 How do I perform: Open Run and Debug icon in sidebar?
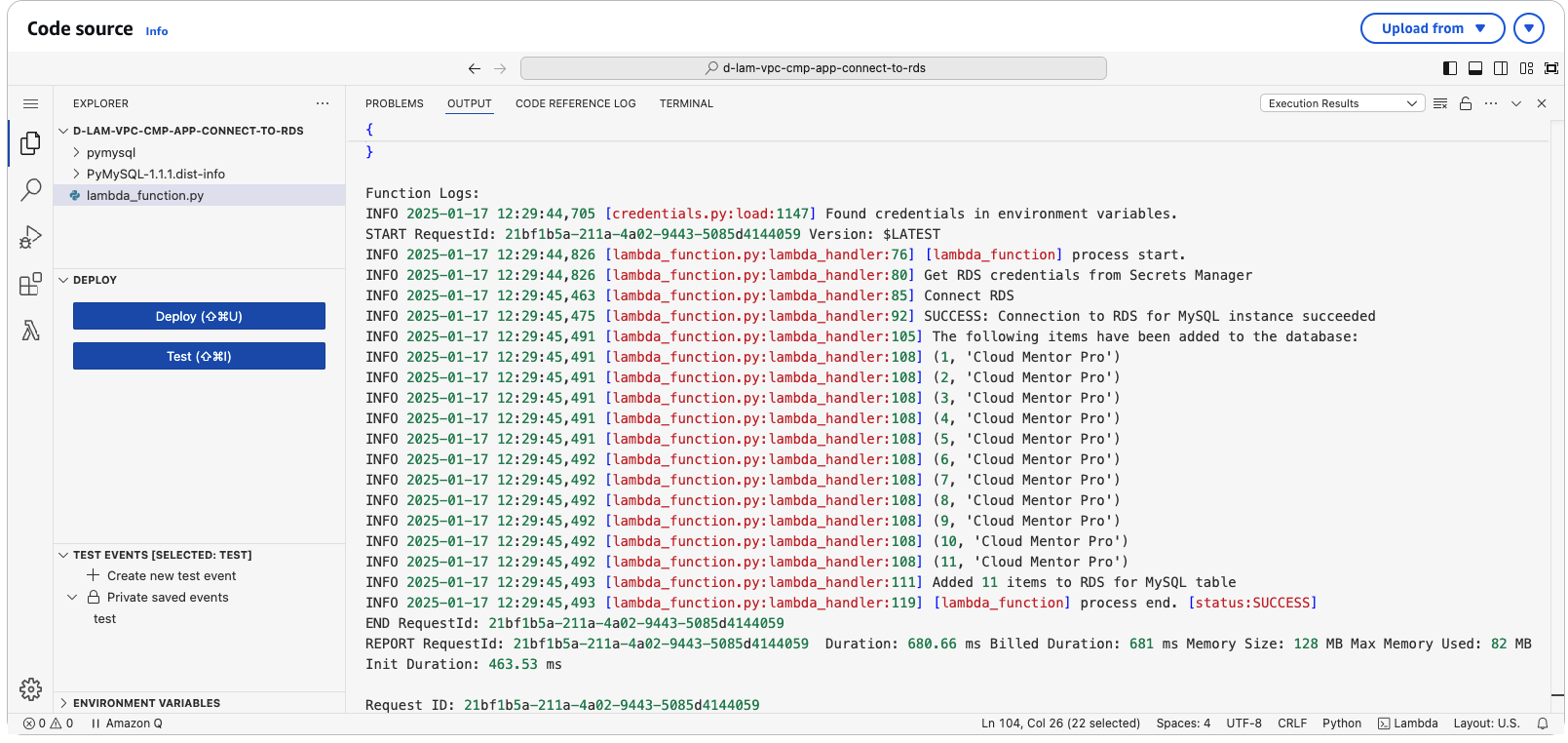coord(30,237)
